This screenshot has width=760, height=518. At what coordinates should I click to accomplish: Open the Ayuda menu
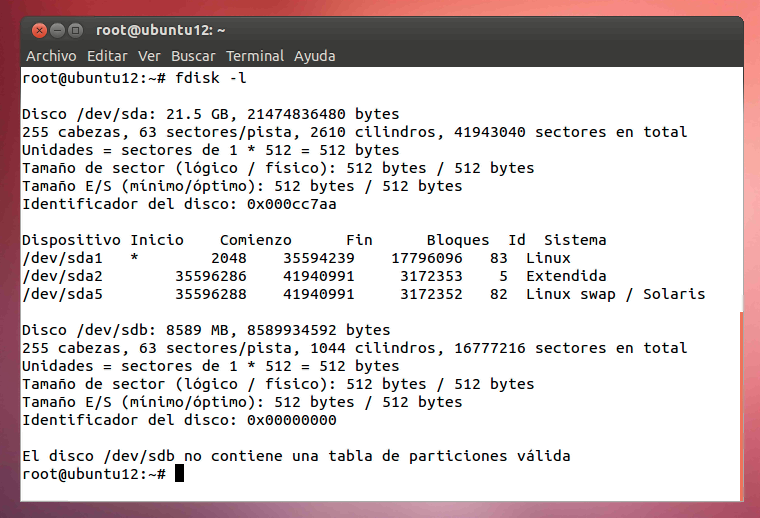pos(314,56)
